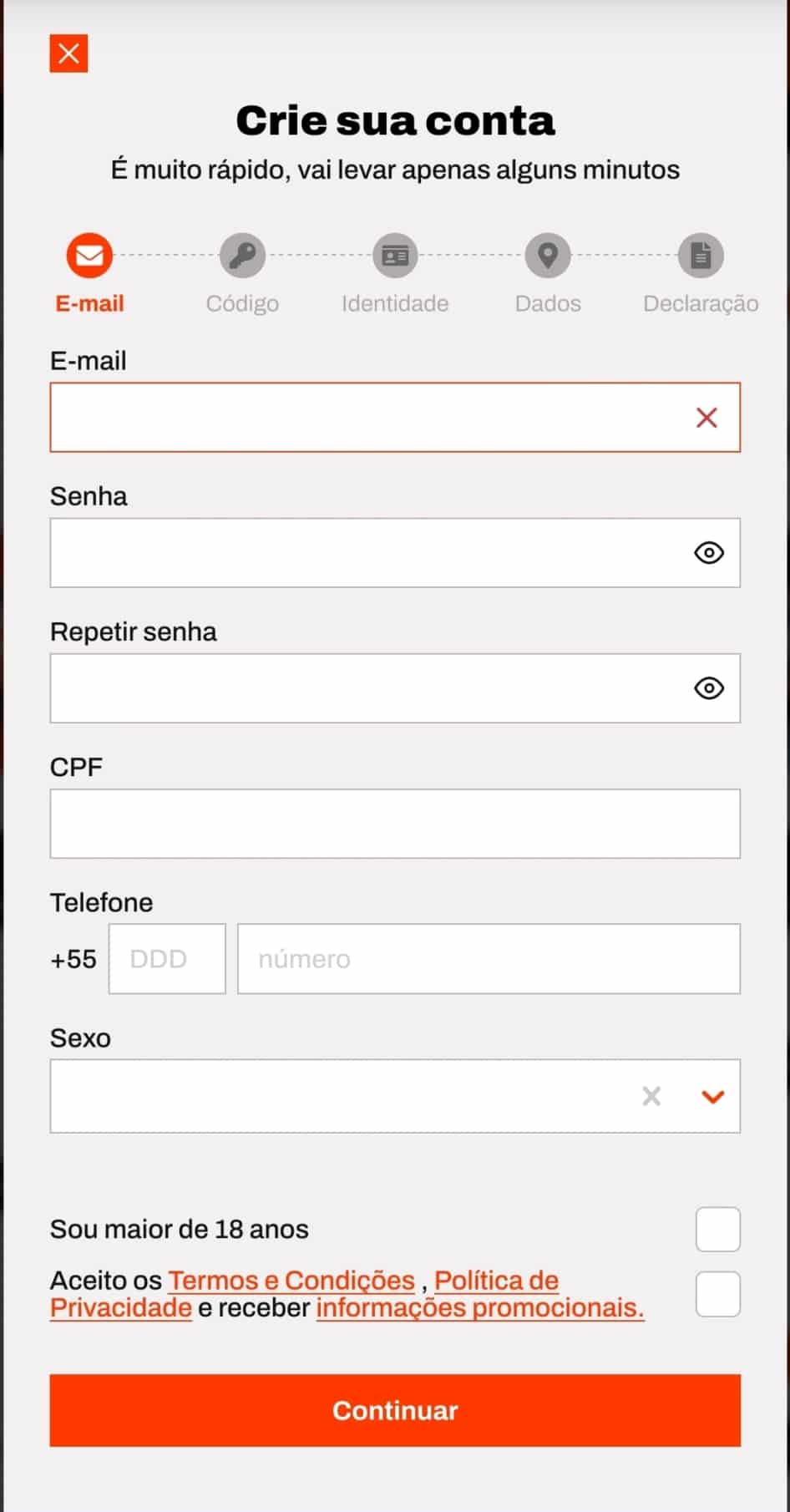790x1512 pixels.
Task: Check the Sou maior de 18 anos box
Action: (x=717, y=1229)
